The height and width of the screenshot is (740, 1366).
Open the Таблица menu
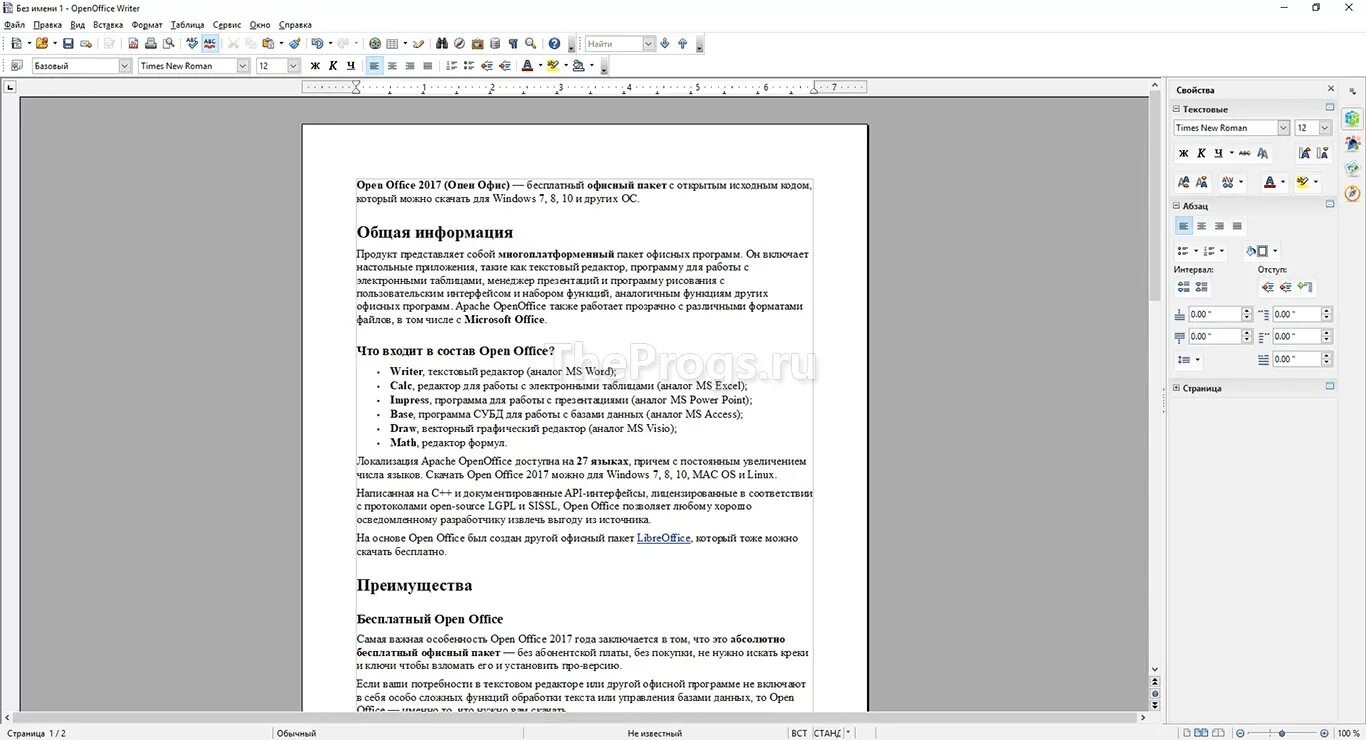[x=187, y=25]
